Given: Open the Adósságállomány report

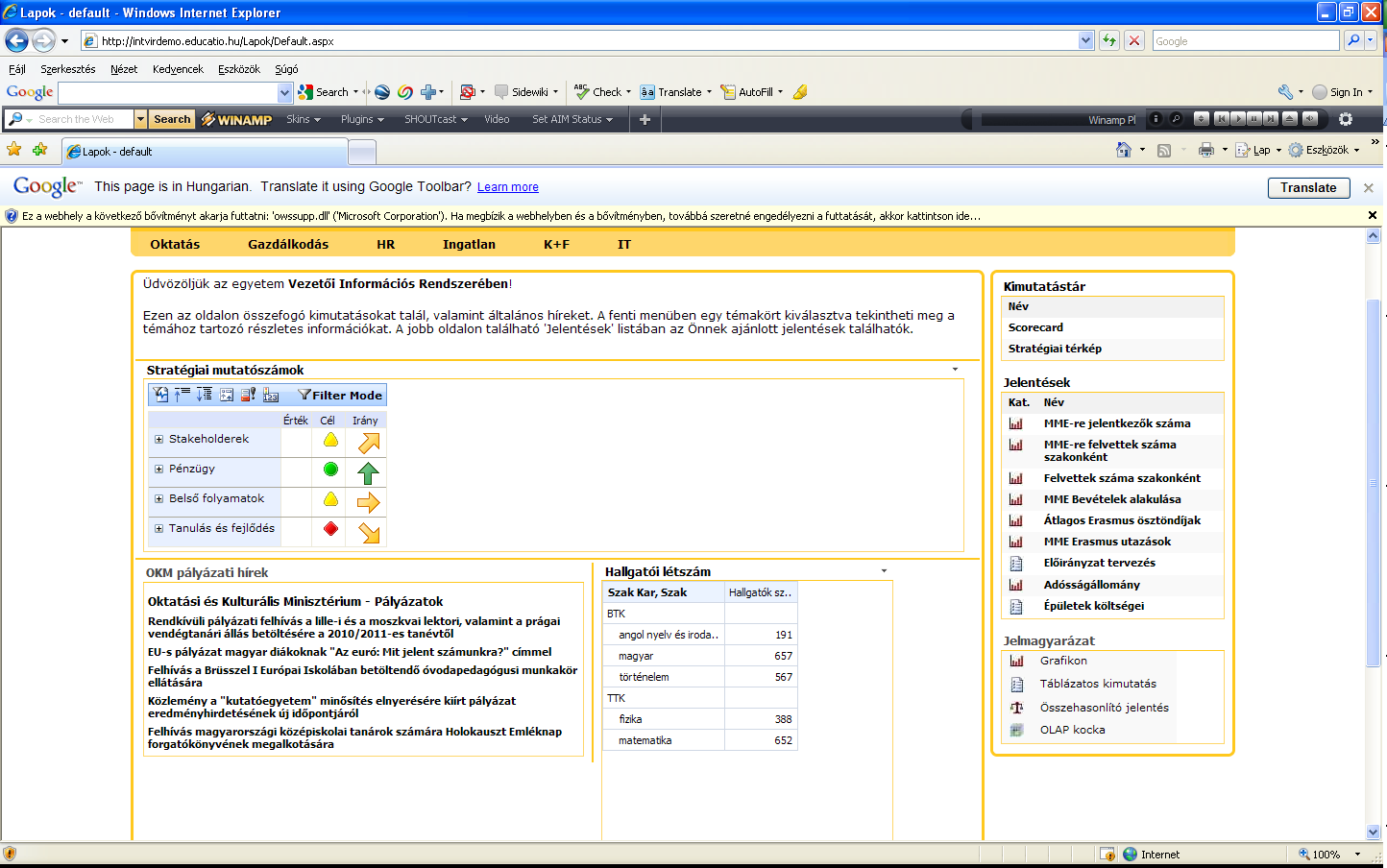Looking at the screenshot, I should point(1092,585).
